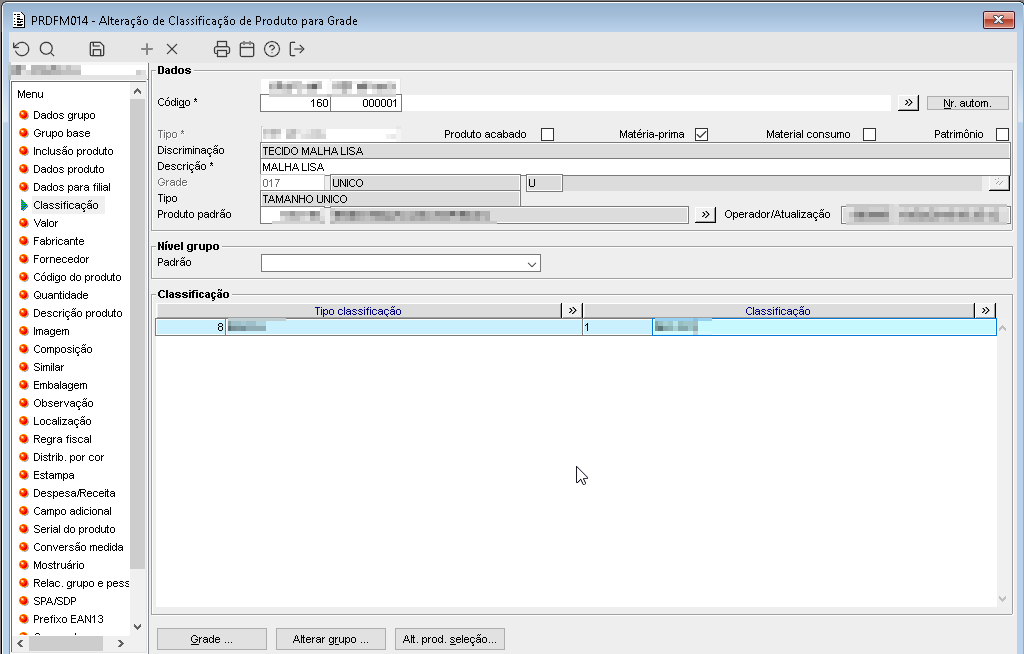Click the small button at end of Grade row

[x=999, y=183]
